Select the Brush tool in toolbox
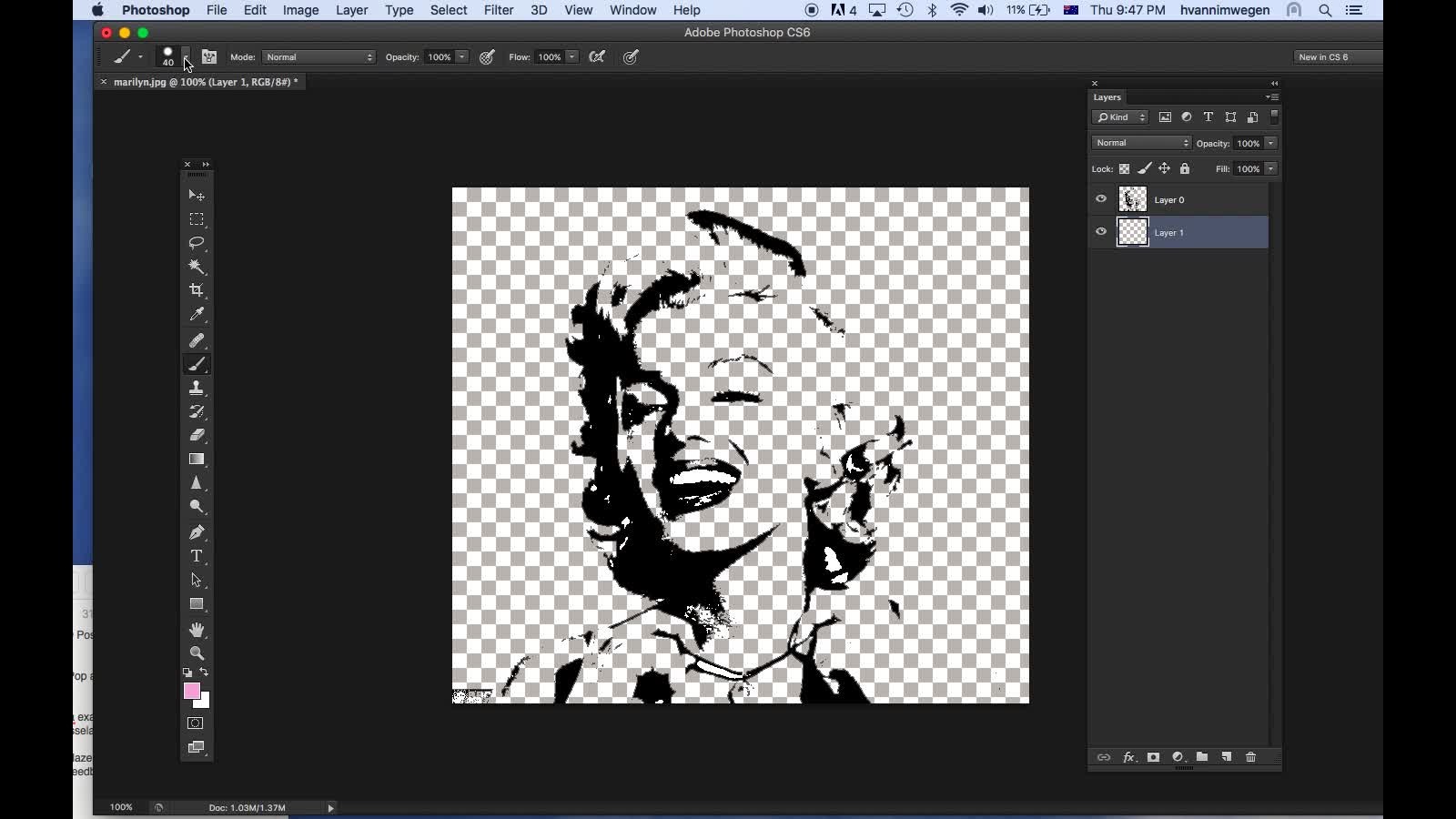The image size is (1456, 819). (x=197, y=364)
